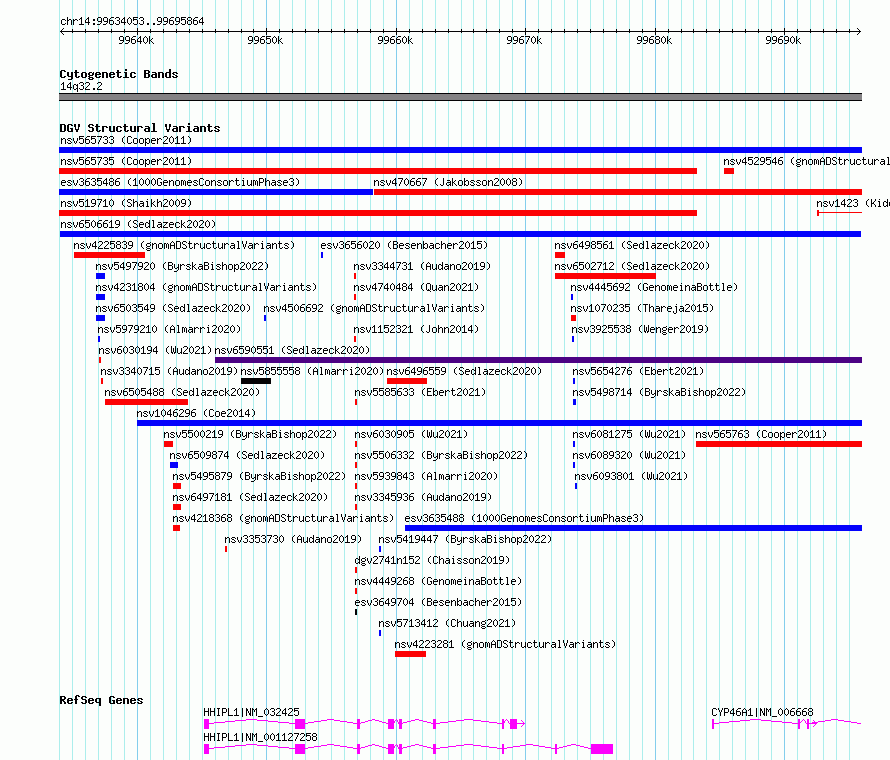
Task: Select nsv1070235 (Thareja2015) label
Action: point(642,308)
